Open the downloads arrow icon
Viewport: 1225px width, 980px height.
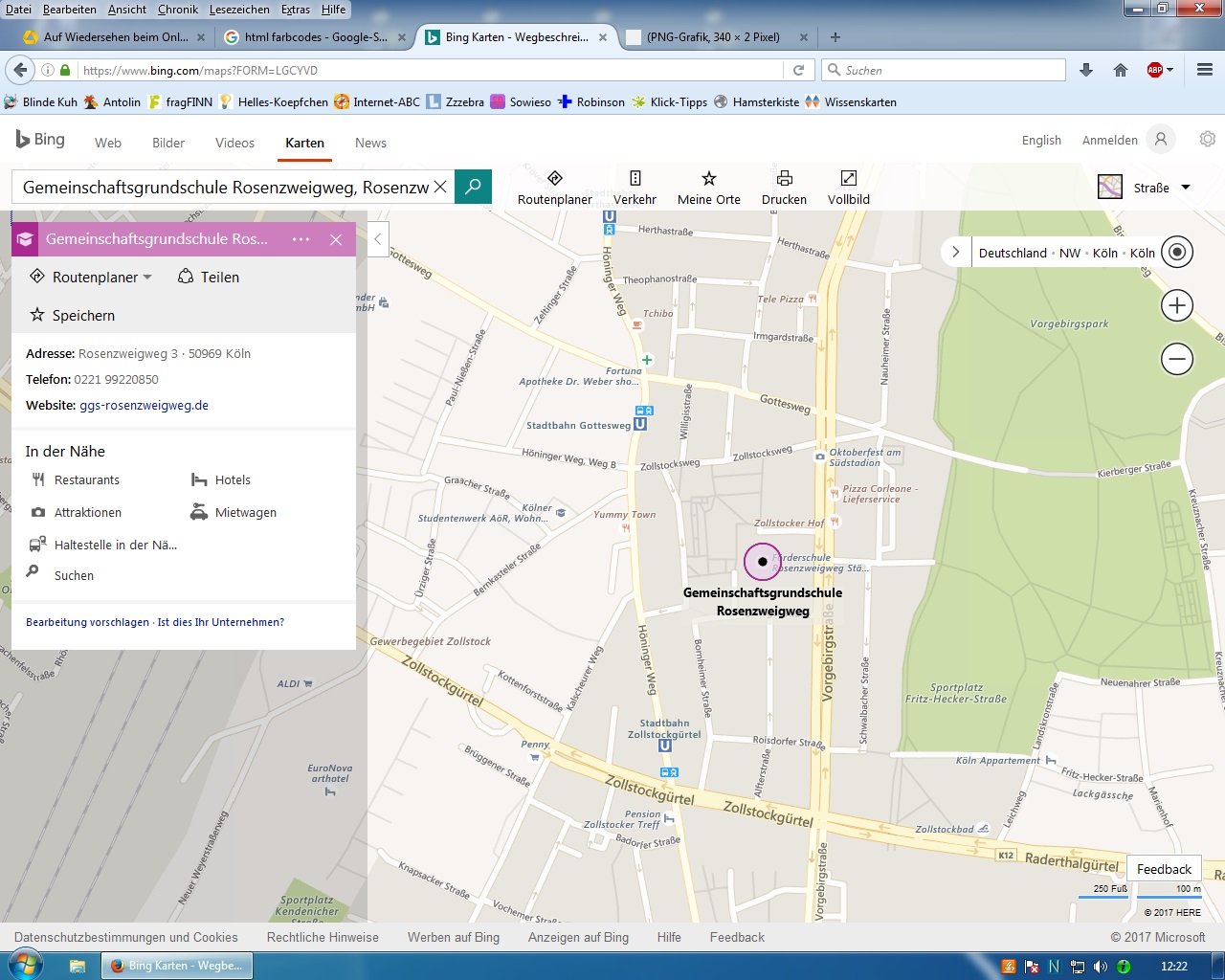click(1086, 70)
